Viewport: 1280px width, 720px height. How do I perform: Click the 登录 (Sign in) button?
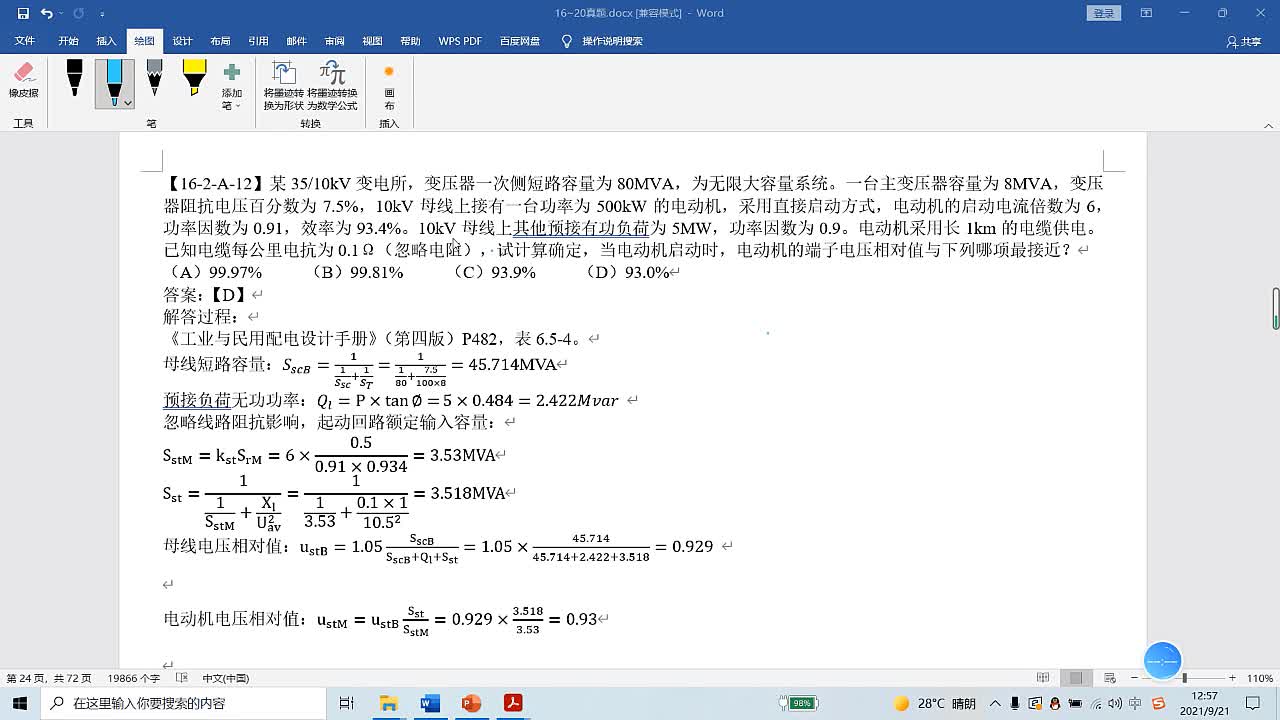coord(1103,13)
